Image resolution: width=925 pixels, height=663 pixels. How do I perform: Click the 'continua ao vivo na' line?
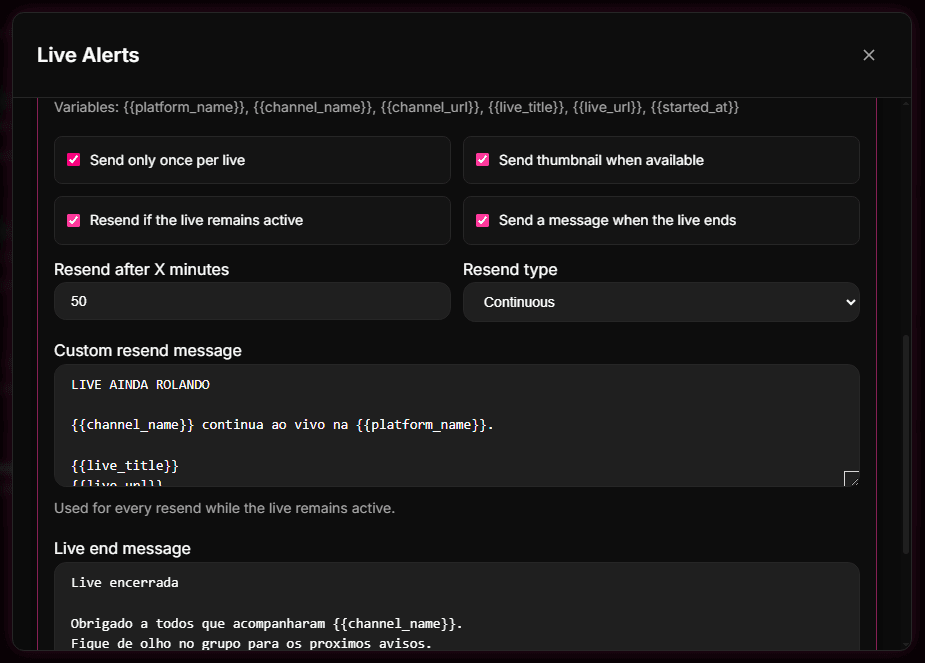[282, 425]
